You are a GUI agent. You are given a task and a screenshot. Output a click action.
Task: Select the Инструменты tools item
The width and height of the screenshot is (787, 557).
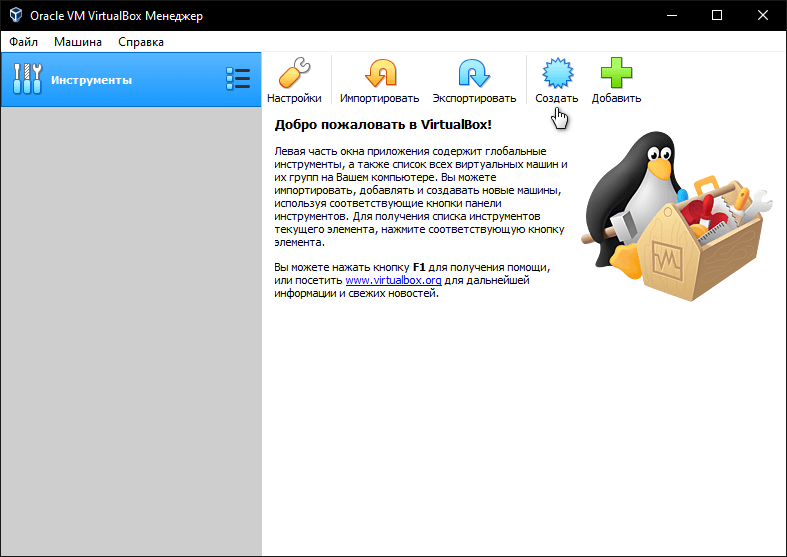(130, 79)
